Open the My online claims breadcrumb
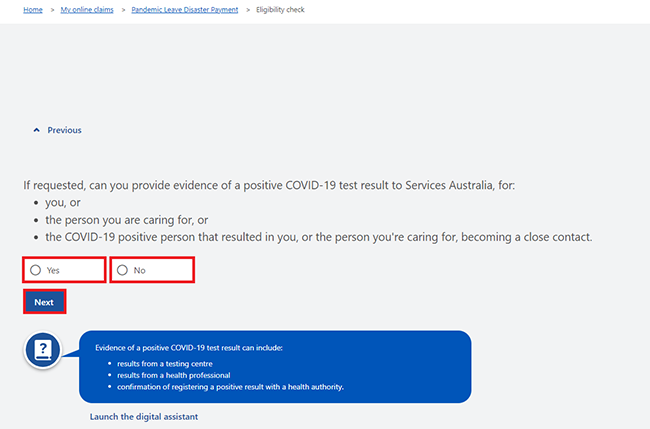 coord(86,10)
